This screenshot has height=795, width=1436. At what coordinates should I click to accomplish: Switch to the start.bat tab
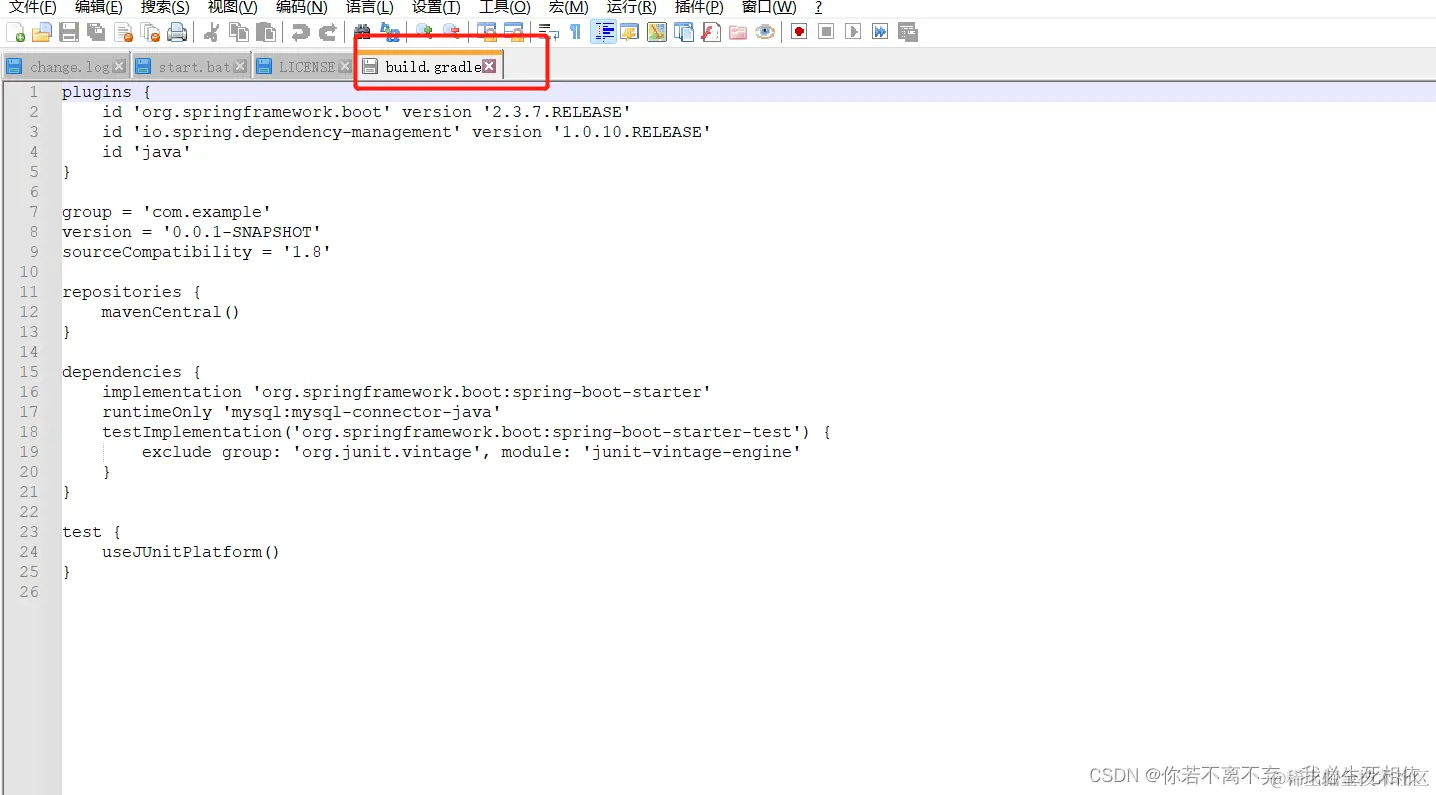[x=194, y=67]
